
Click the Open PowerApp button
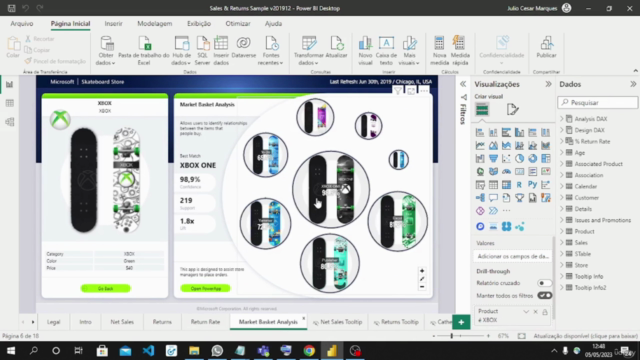[x=205, y=289]
